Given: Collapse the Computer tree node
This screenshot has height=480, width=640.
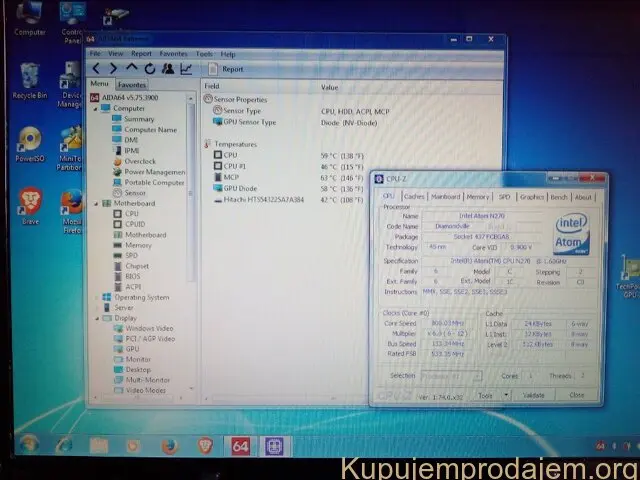Looking at the screenshot, I should pos(96,108).
